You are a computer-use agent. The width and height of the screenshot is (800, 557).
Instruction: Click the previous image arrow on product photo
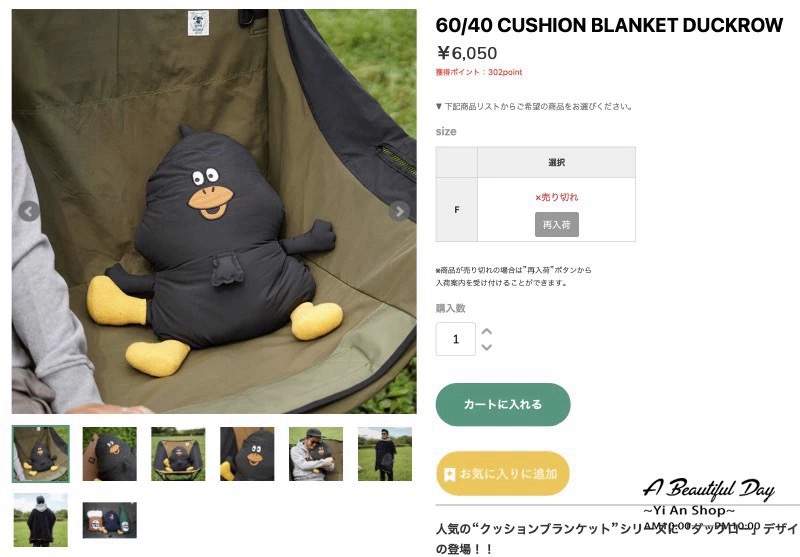29,211
